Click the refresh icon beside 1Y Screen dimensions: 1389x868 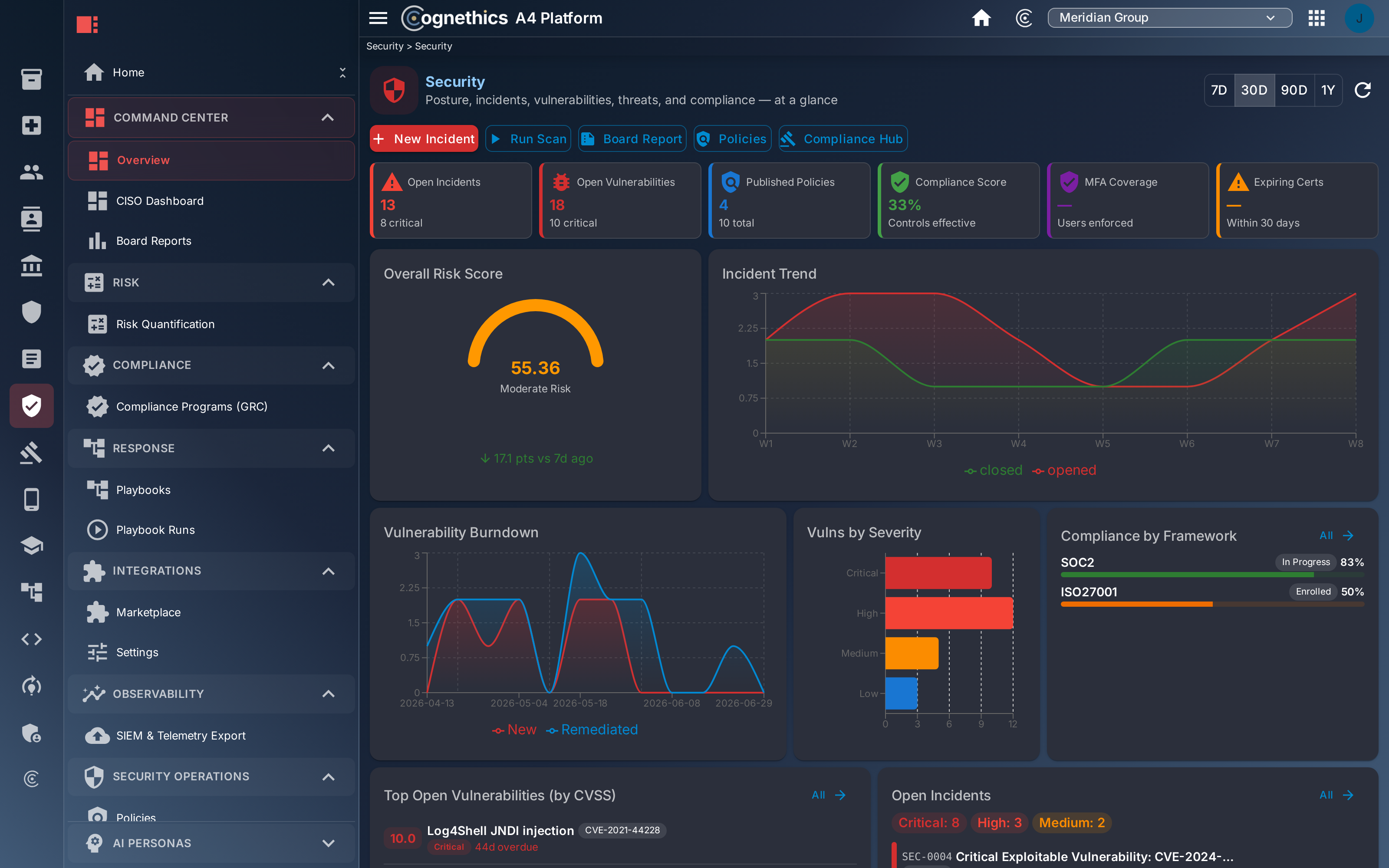click(1363, 90)
